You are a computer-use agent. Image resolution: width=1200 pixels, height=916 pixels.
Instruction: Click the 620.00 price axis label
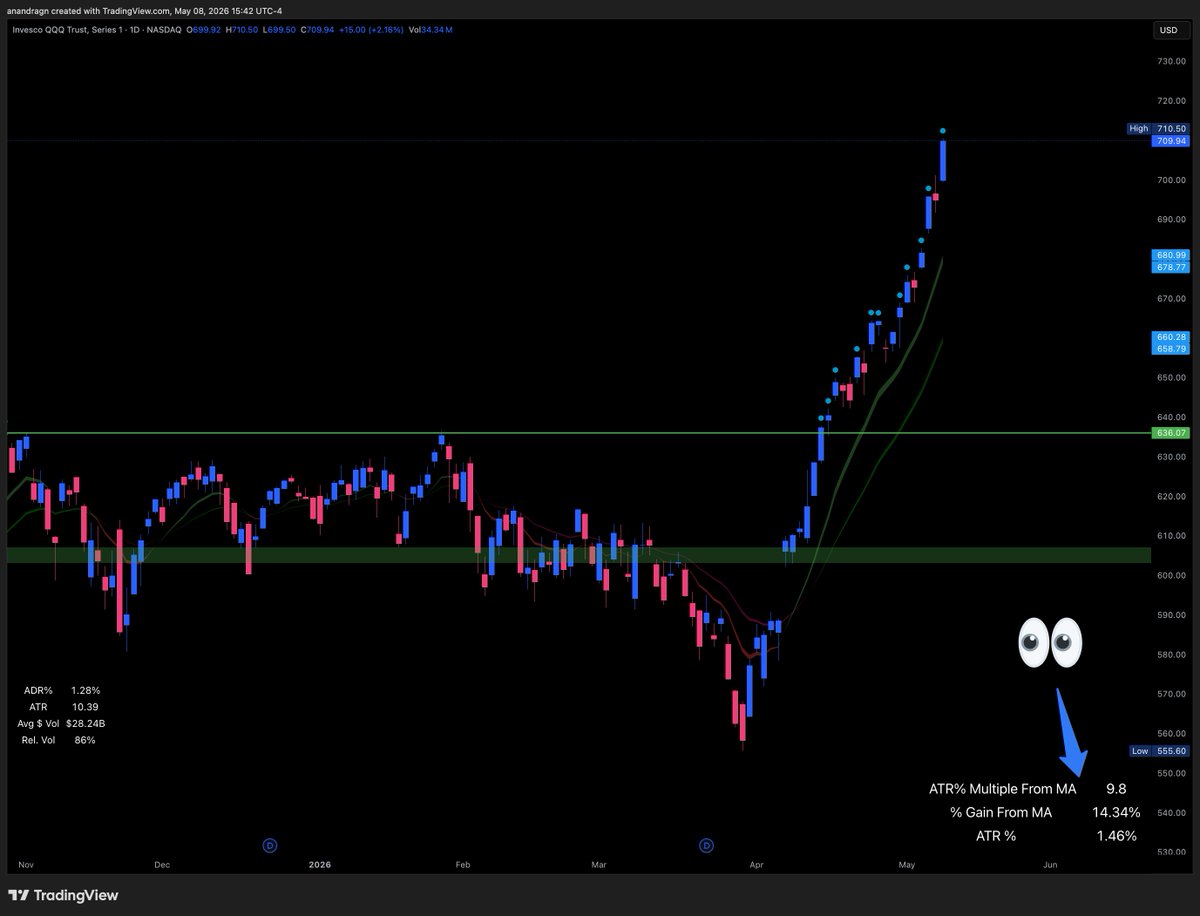[1170, 497]
